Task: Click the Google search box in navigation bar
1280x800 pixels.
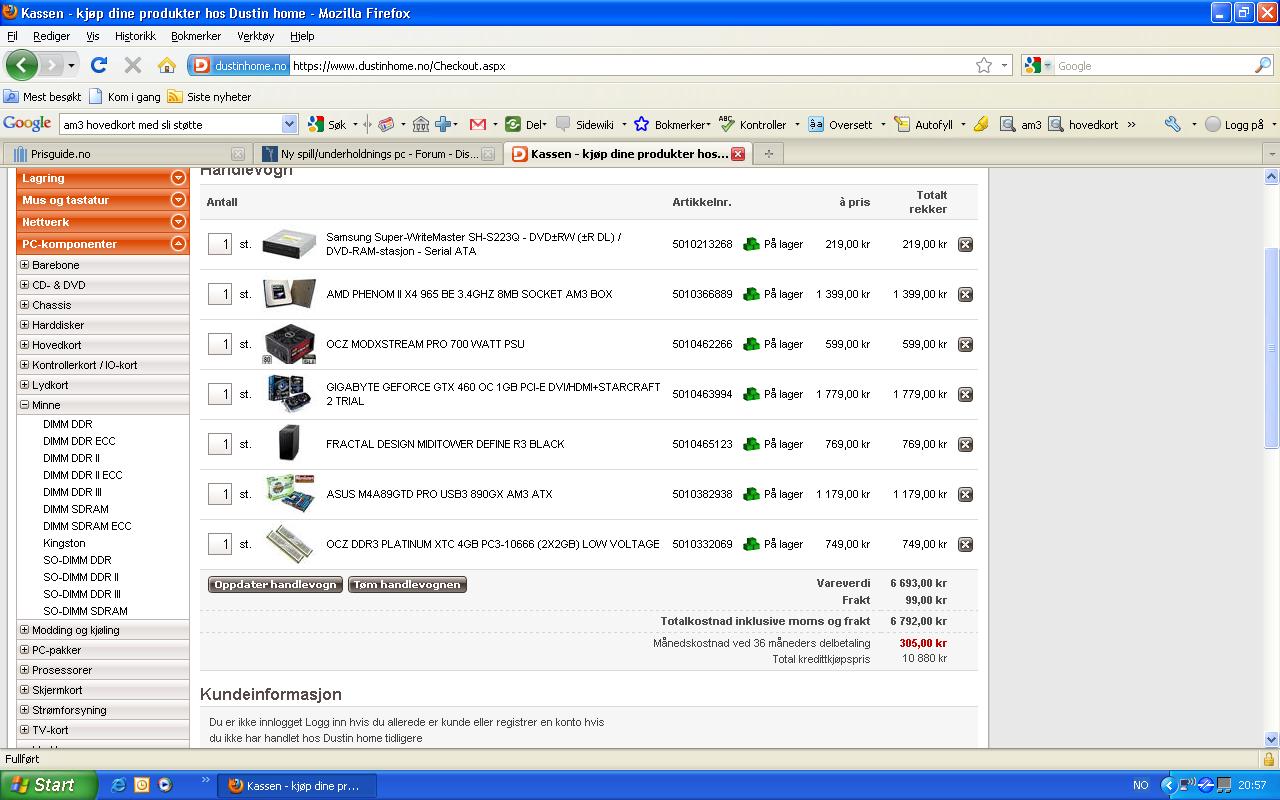Action: [x=1153, y=66]
